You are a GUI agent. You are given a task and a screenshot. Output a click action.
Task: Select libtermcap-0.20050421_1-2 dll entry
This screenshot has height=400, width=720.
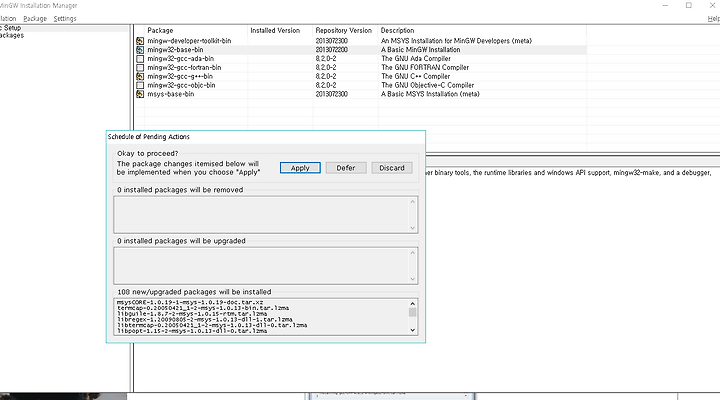(x=212, y=325)
